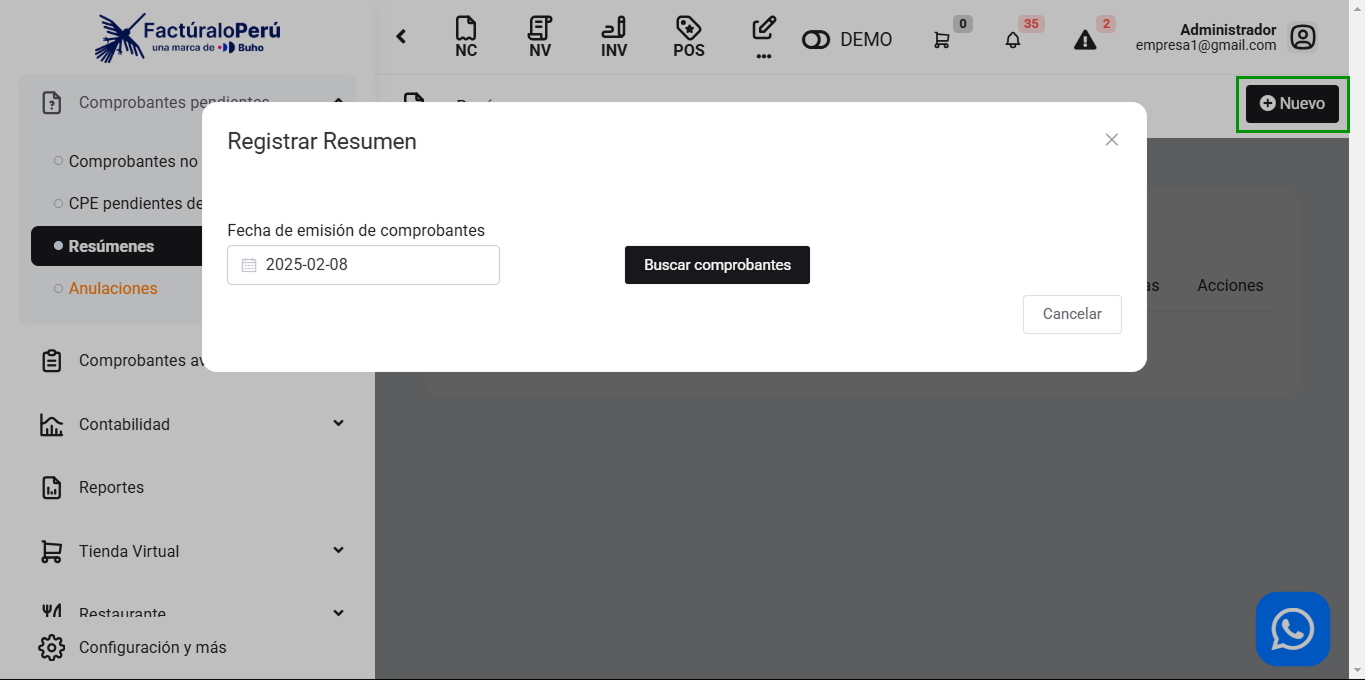This screenshot has width=1365, height=680.
Task: Collapse sidebar with the back chevron
Action: click(x=401, y=37)
